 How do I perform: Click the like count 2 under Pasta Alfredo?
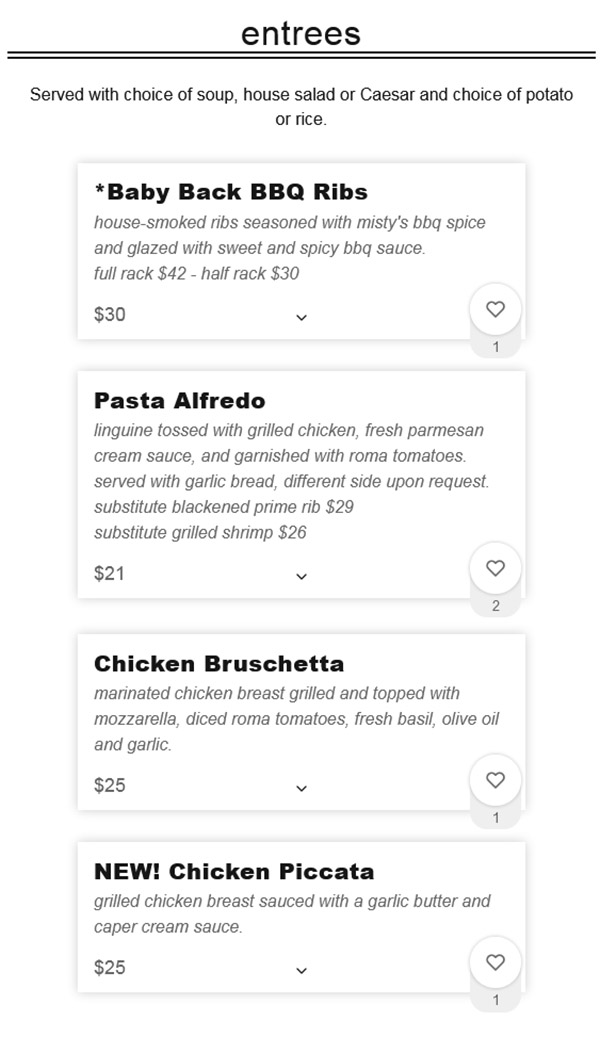pos(496,607)
